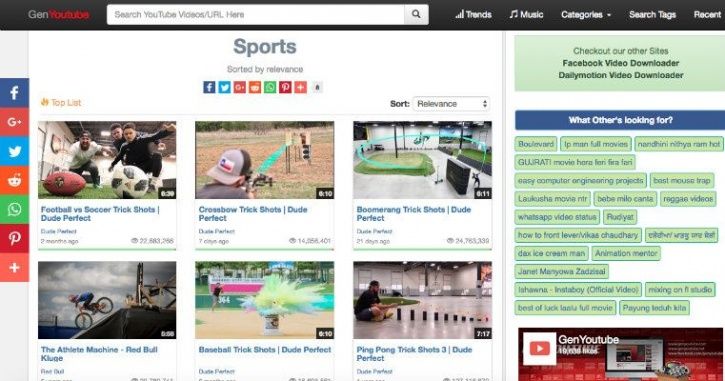This screenshot has width=725, height=381.
Task: Open Crossbow Trick Shots video thumbnail
Action: pyautogui.click(x=264, y=160)
